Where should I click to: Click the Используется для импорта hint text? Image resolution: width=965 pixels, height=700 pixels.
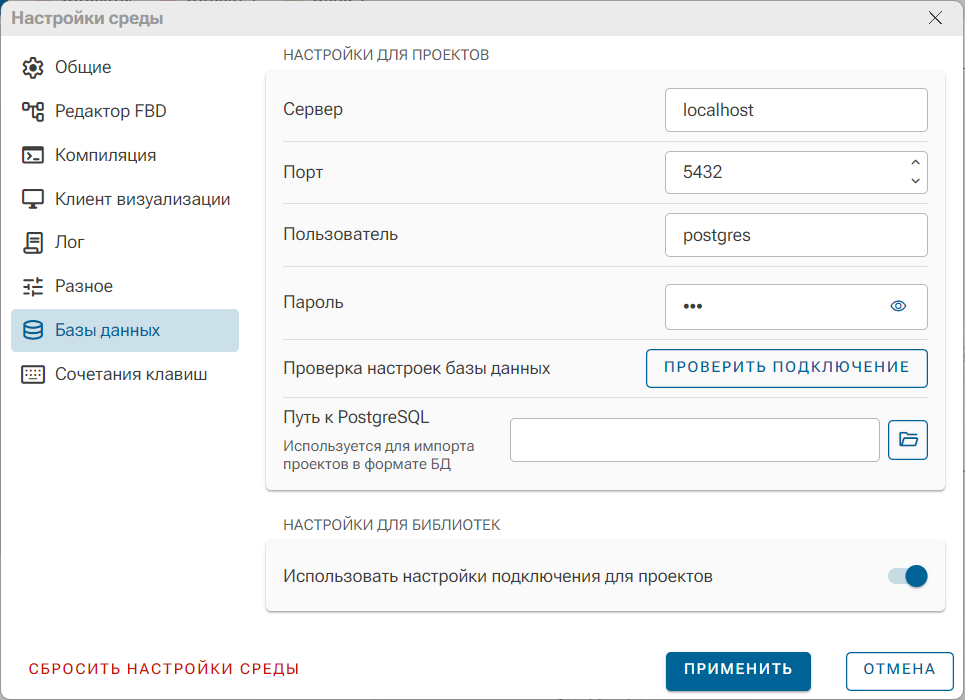378,455
